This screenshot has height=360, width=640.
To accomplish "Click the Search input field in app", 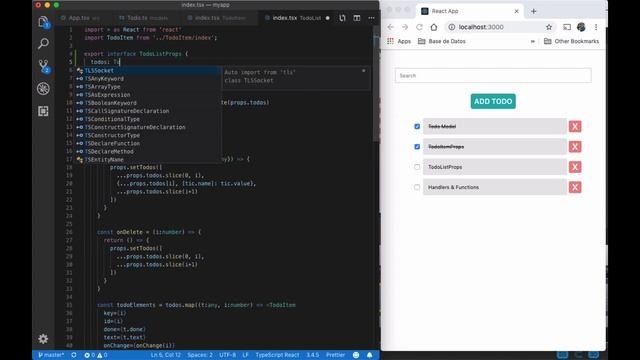I will coord(493,76).
